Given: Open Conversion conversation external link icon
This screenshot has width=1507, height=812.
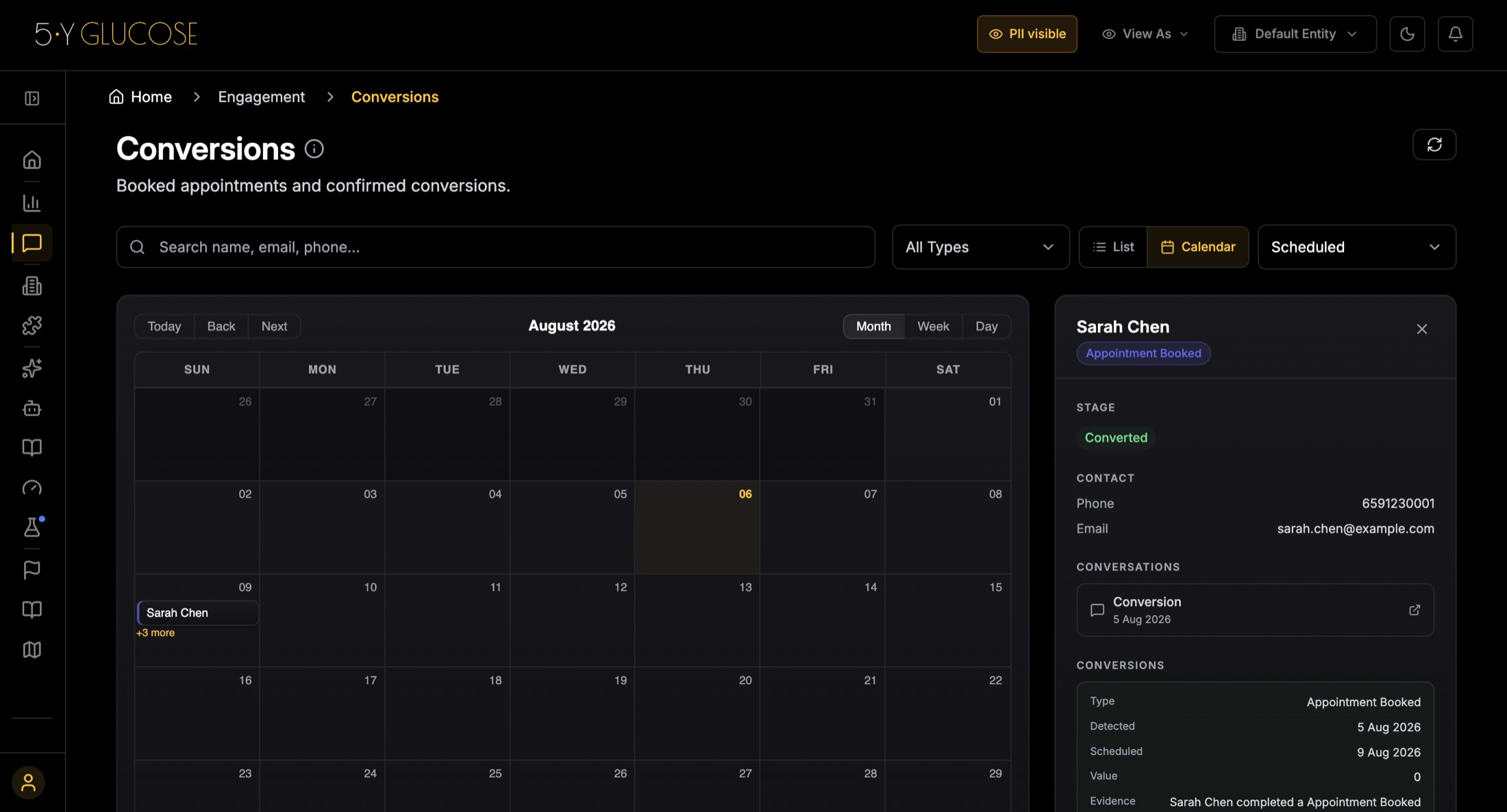Looking at the screenshot, I should tap(1415, 610).
